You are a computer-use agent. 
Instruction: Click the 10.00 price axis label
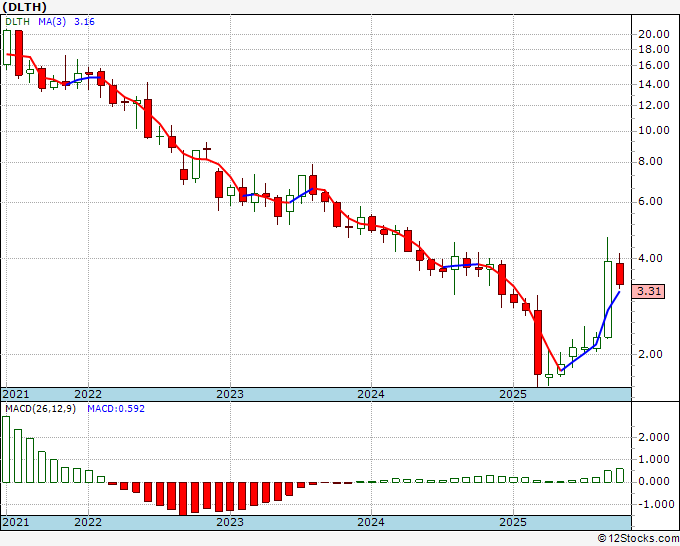click(x=653, y=131)
